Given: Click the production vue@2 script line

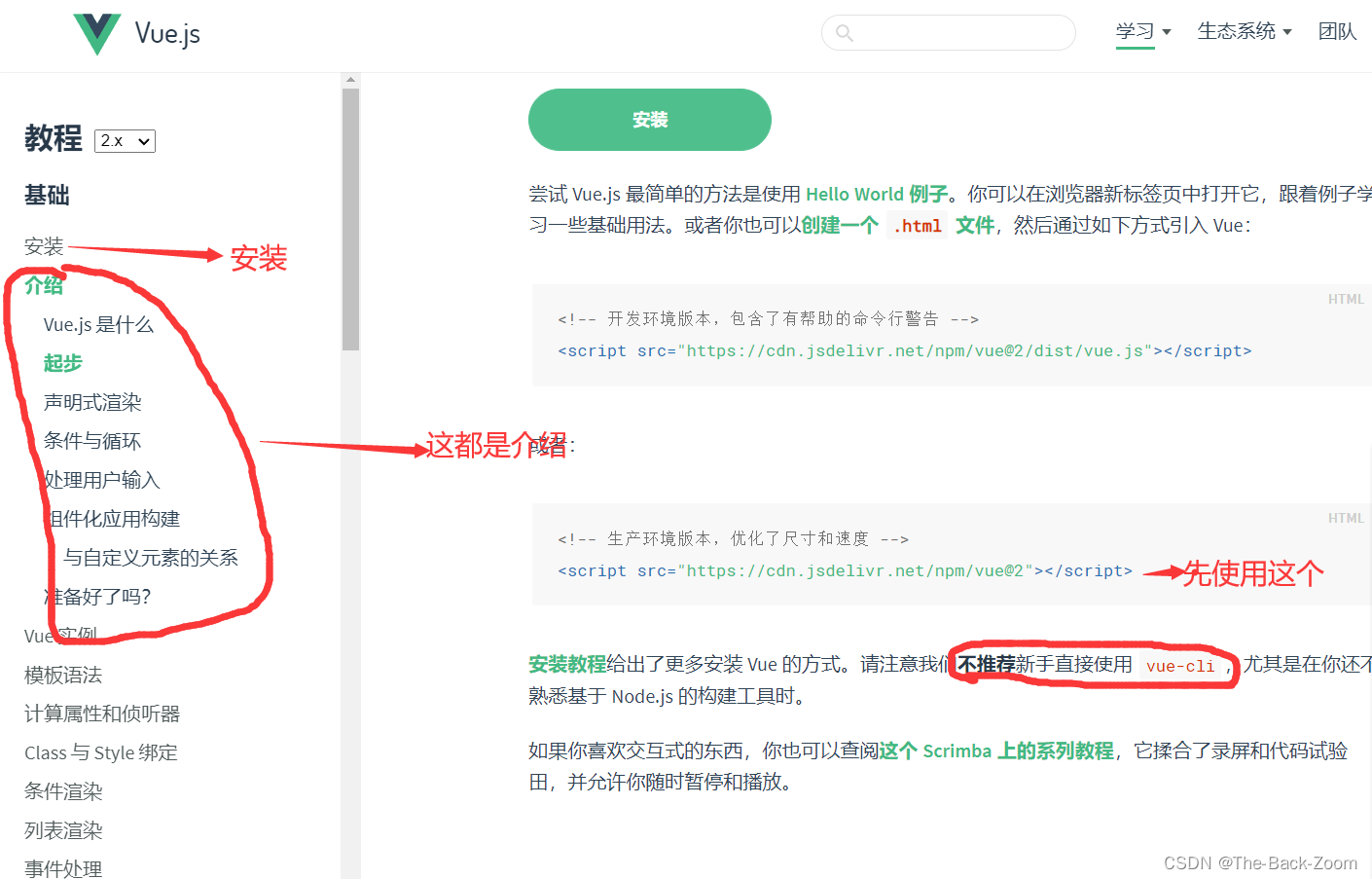Looking at the screenshot, I should (846, 570).
